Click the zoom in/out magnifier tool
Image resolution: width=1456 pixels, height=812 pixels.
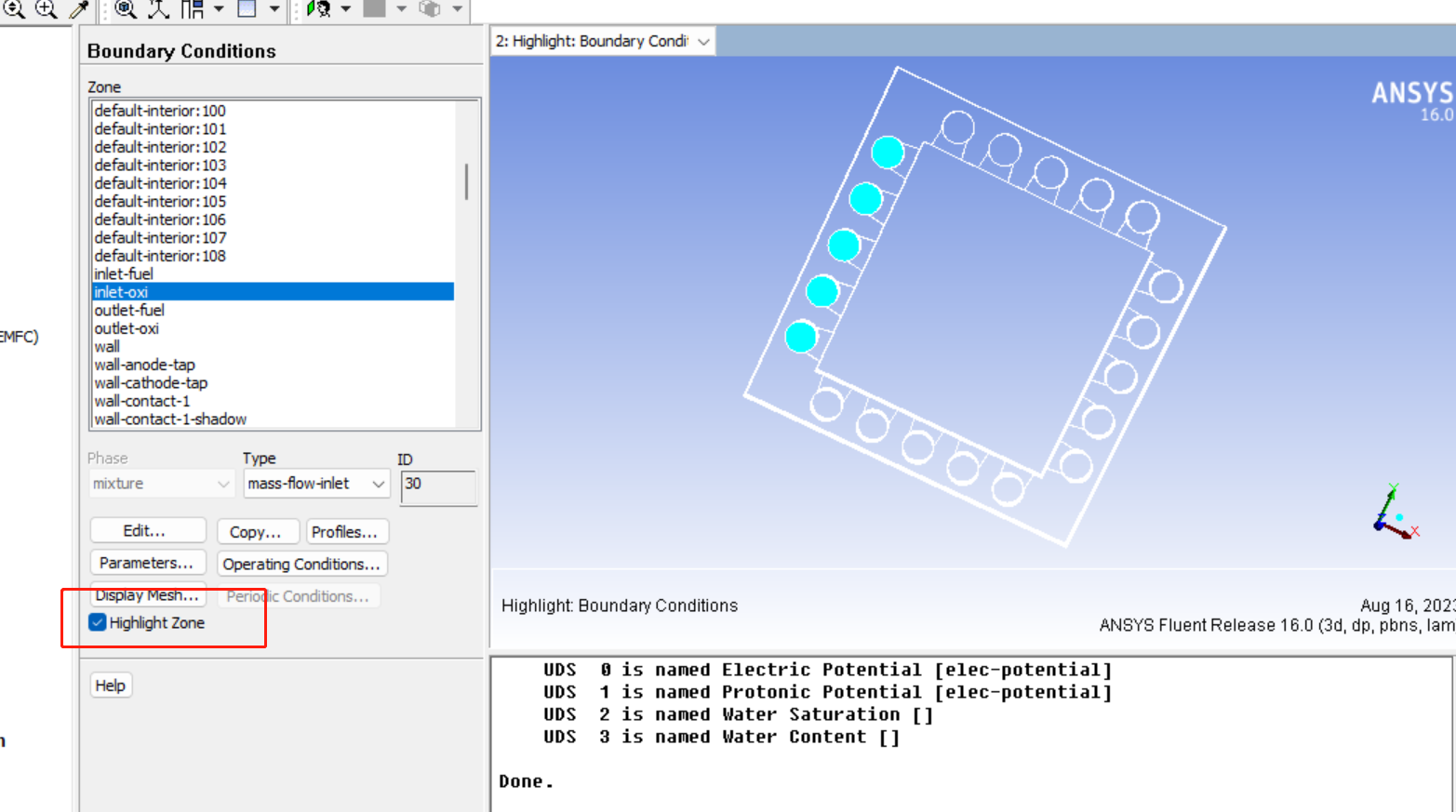(x=14, y=9)
